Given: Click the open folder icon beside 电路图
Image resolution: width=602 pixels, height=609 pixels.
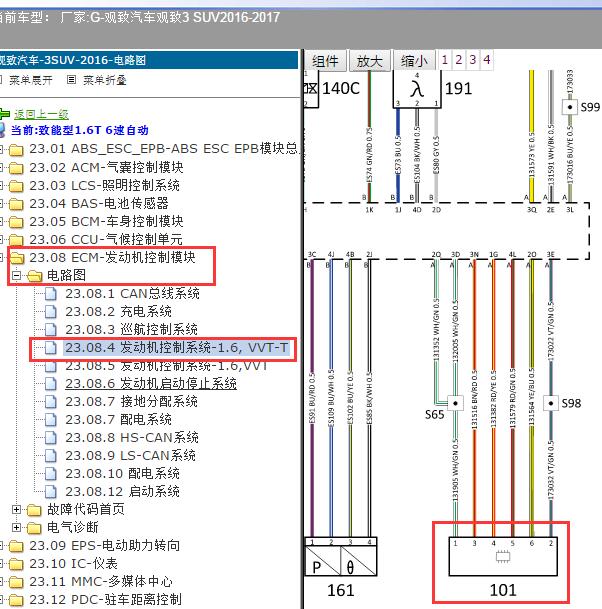Looking at the screenshot, I should coord(34,276).
